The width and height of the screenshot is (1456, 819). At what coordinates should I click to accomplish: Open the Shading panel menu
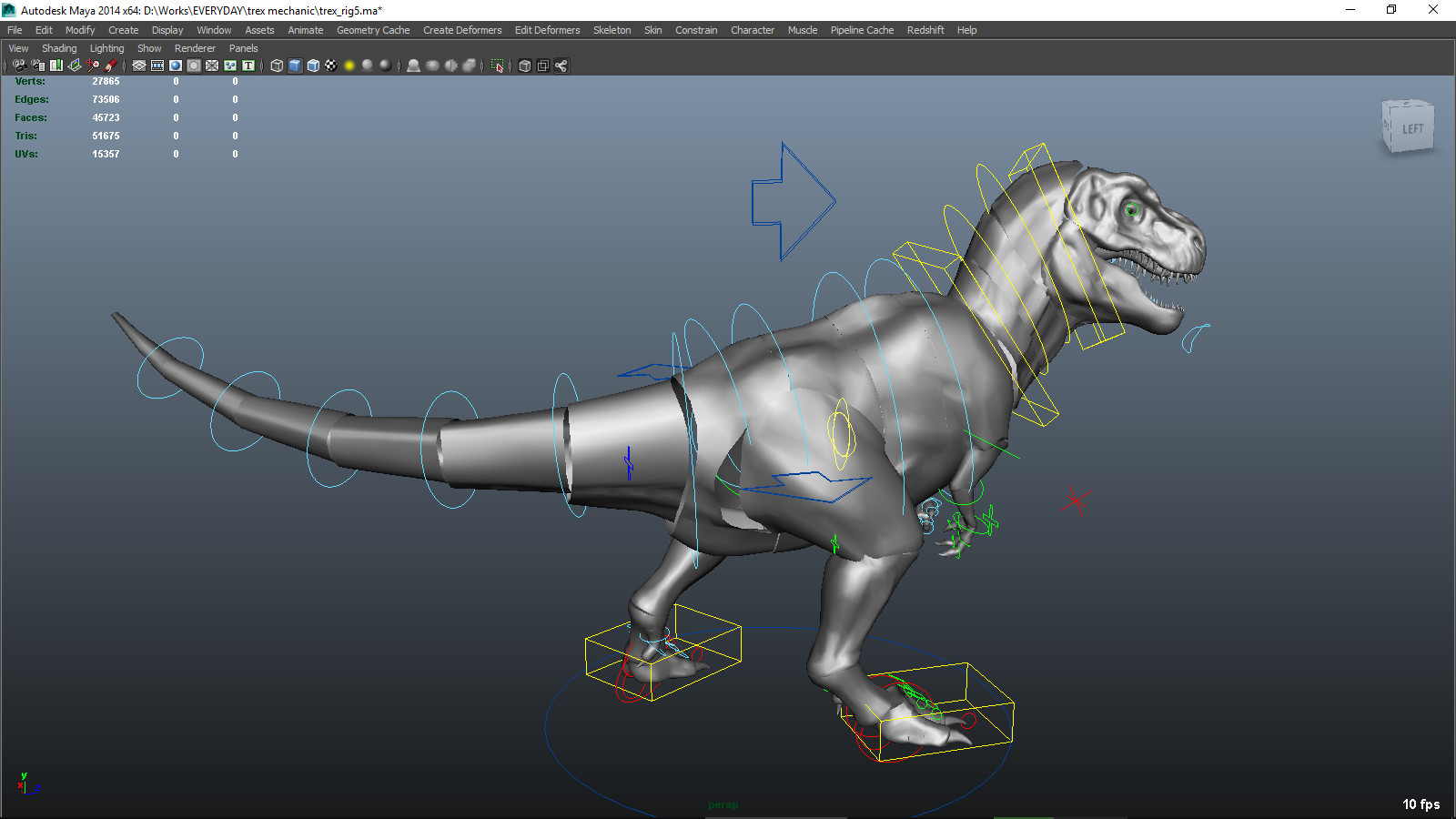tap(59, 47)
